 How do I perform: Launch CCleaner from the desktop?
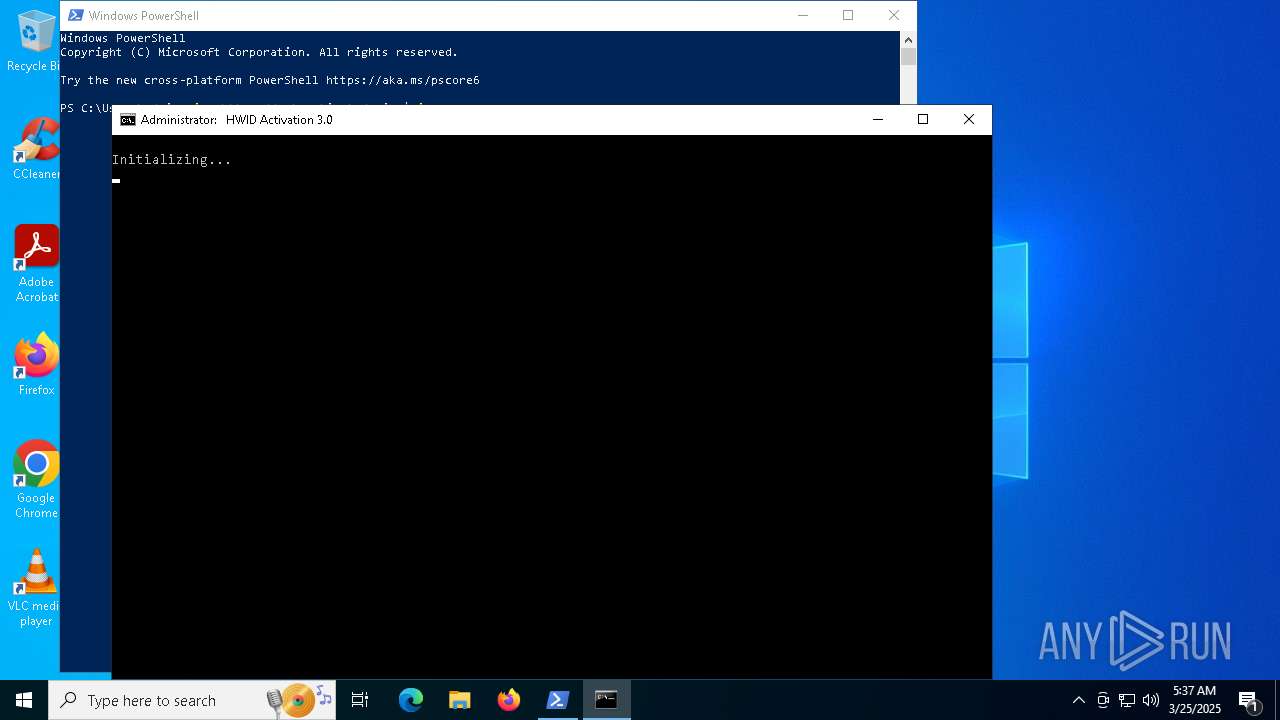(36, 150)
